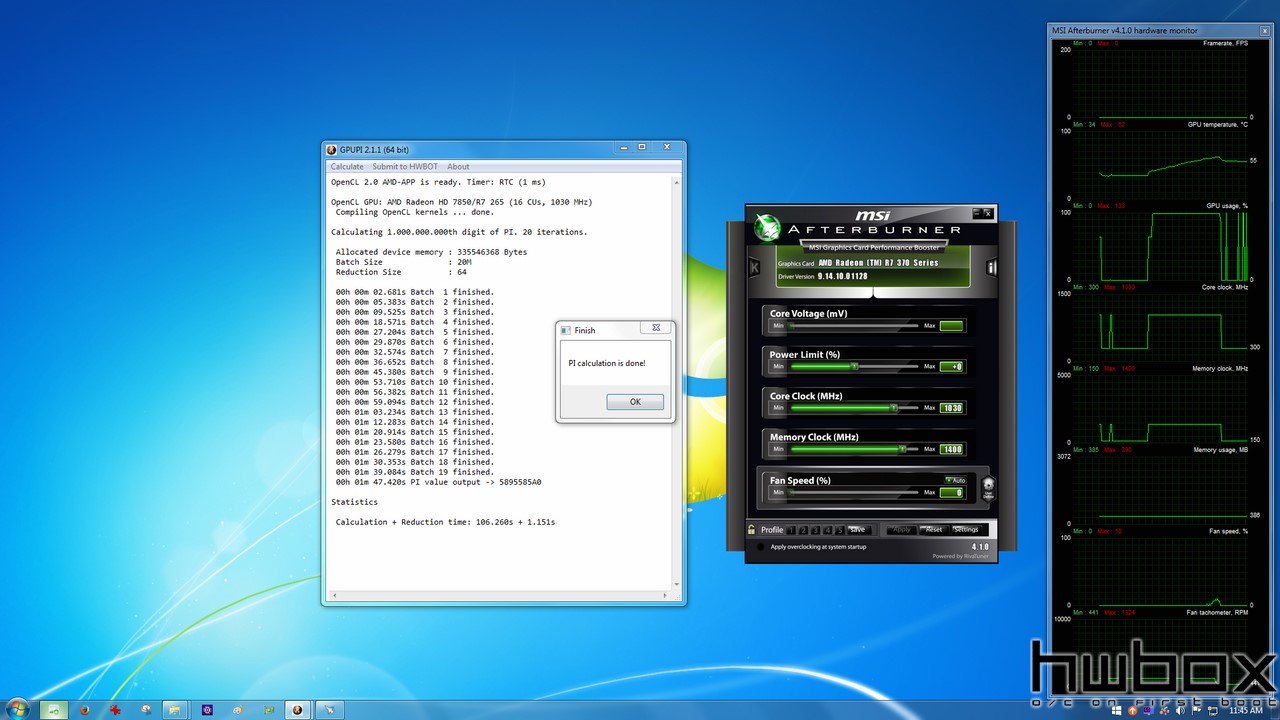Click the PI value output line 5895585A0

pos(438,482)
